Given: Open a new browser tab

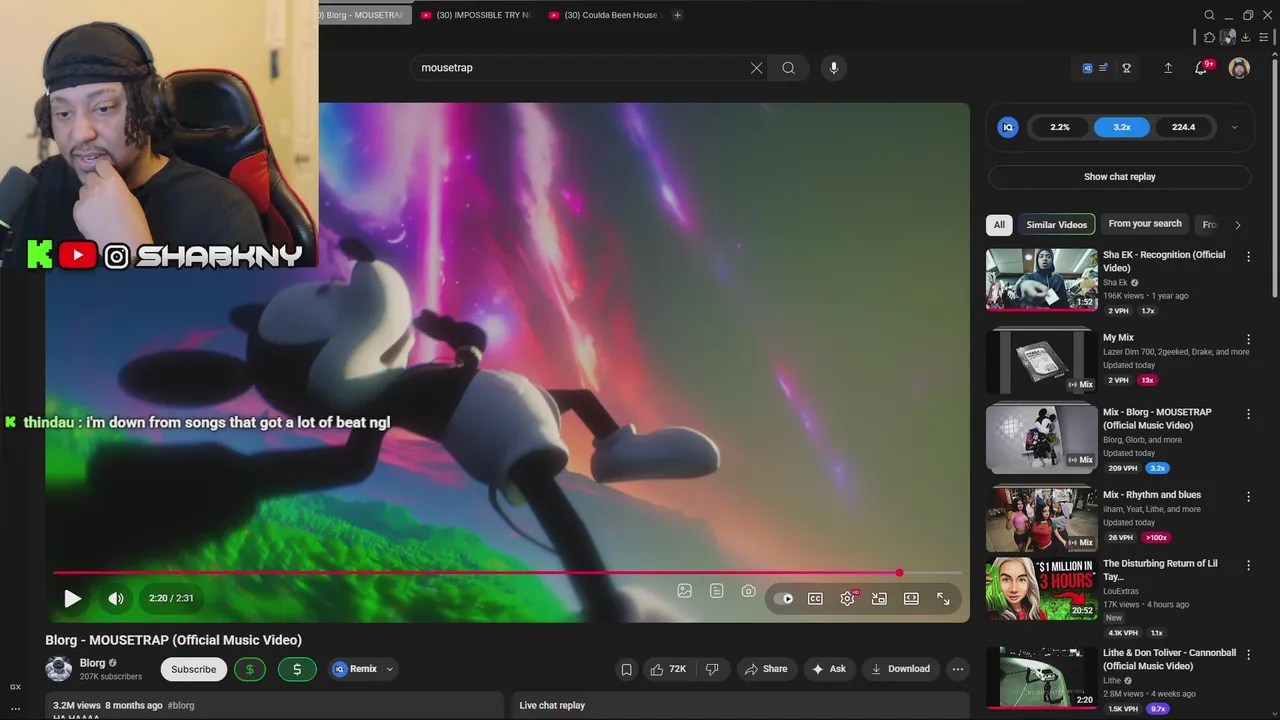Looking at the screenshot, I should tap(677, 15).
